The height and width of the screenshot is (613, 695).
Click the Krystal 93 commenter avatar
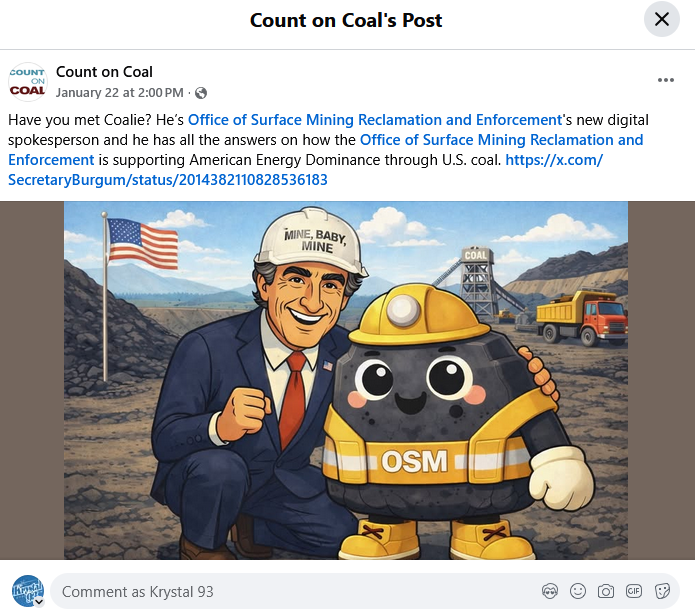pyautogui.click(x=27, y=591)
